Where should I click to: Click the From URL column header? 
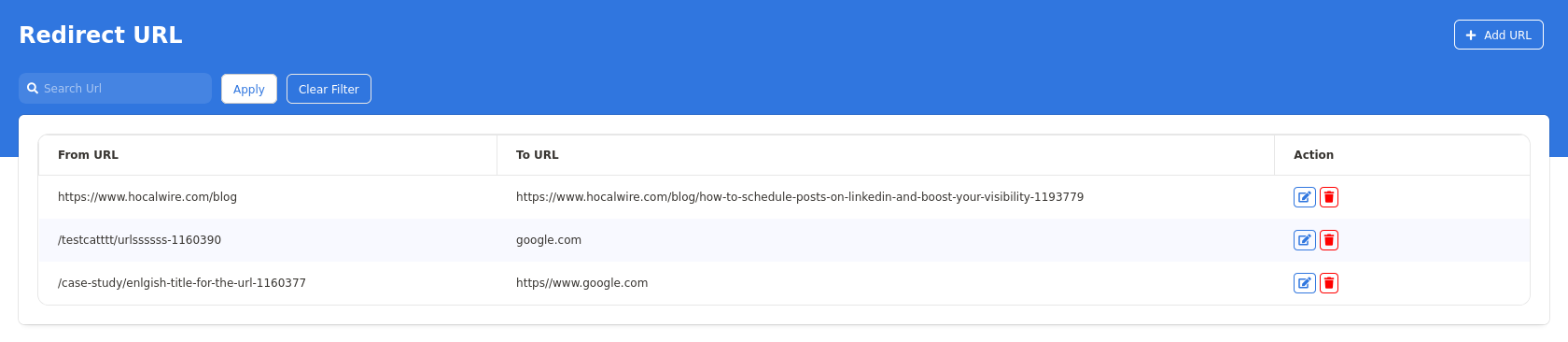(88, 155)
